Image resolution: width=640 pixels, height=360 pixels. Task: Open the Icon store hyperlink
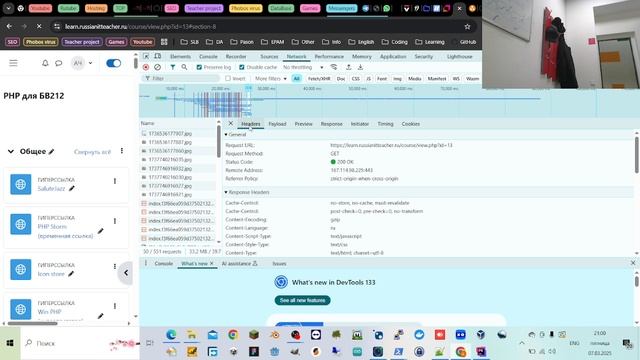point(51,274)
